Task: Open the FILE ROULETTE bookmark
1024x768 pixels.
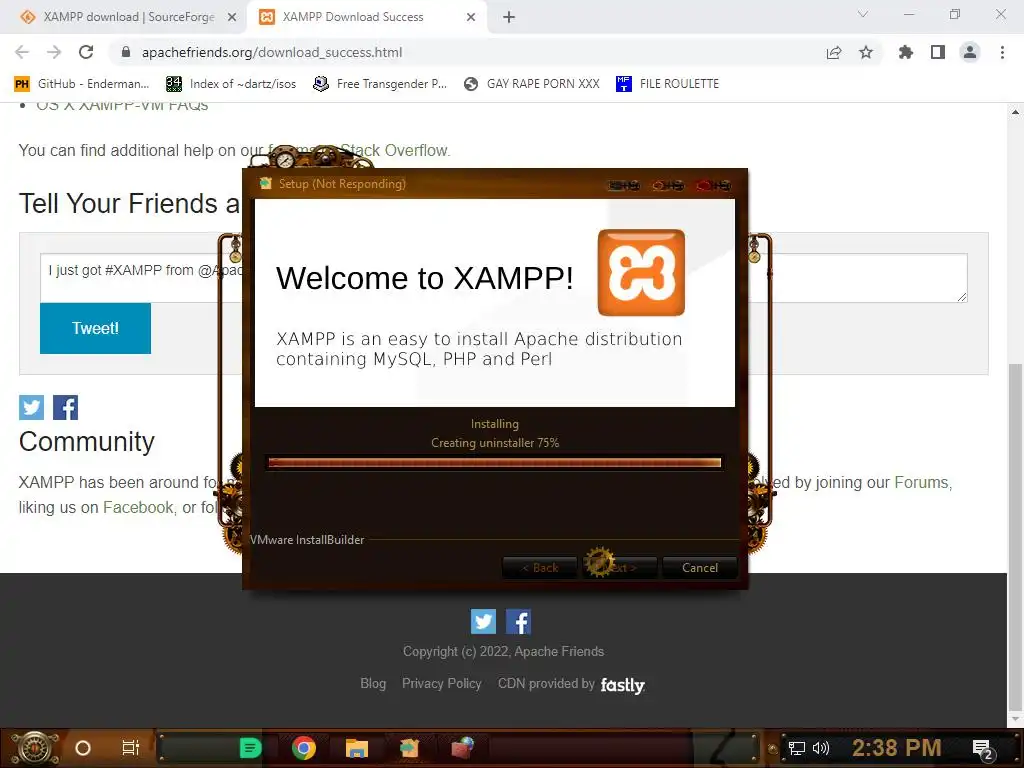Action: click(x=667, y=84)
